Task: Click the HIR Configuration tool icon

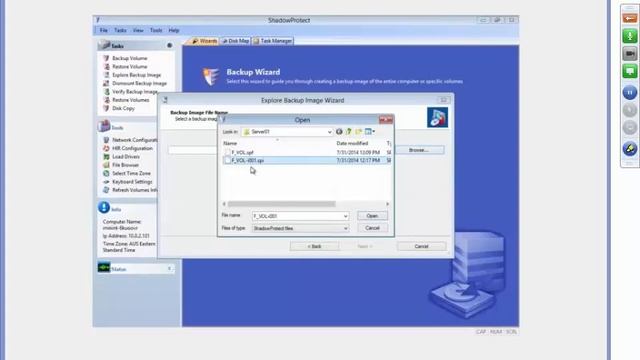Action: 106,149
